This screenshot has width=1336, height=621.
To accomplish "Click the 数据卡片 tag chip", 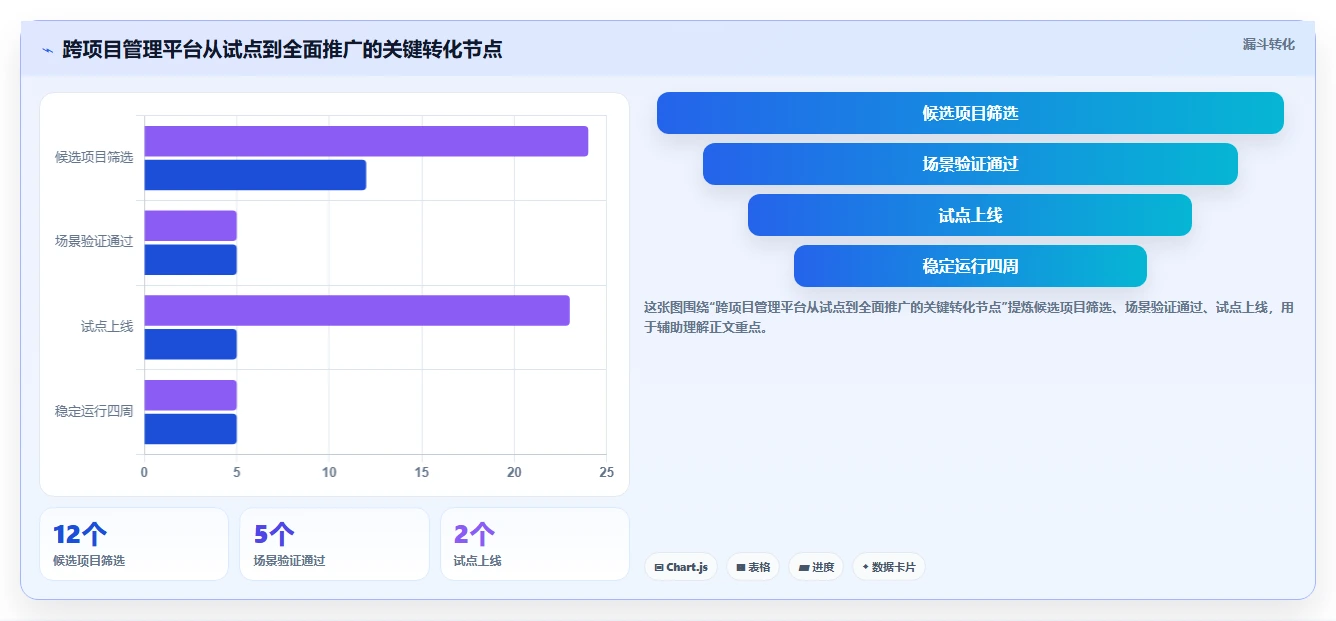I will [x=888, y=567].
